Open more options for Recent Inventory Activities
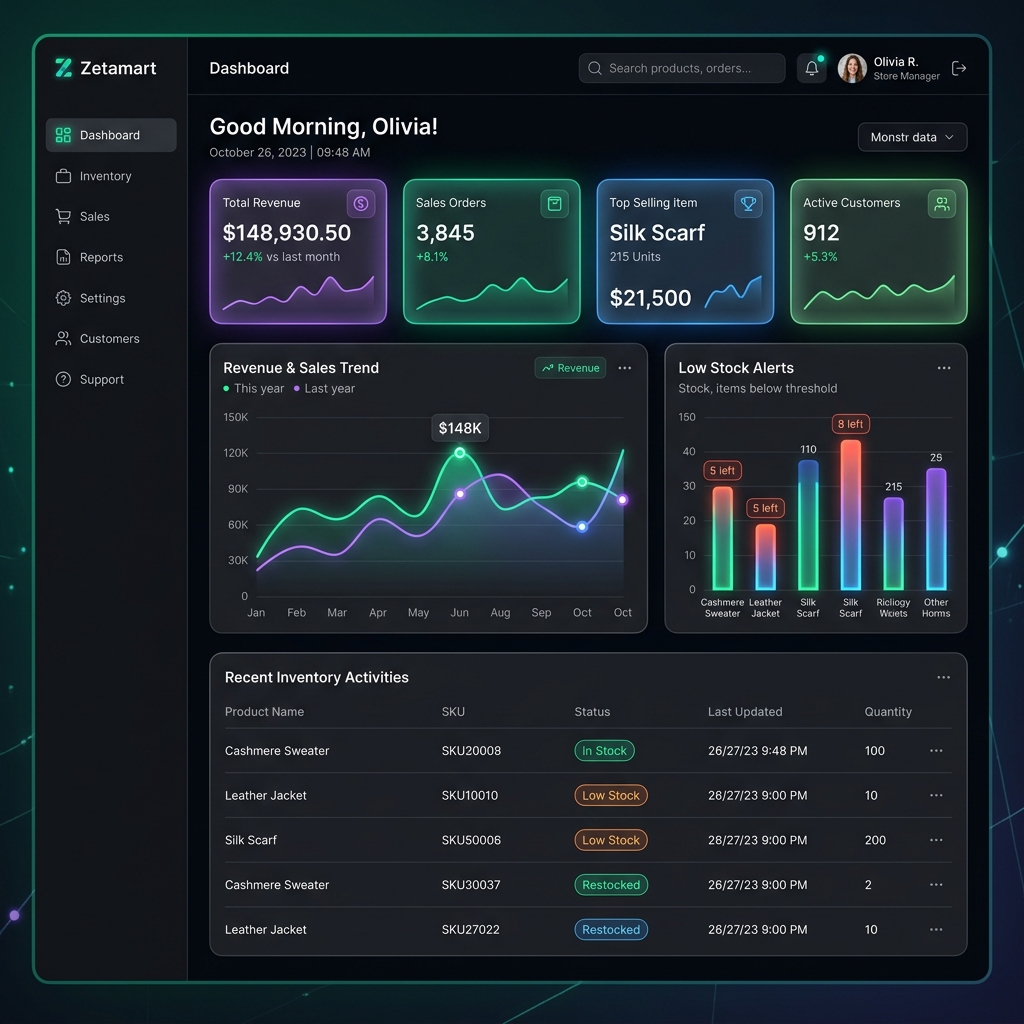1024x1024 pixels. point(944,677)
